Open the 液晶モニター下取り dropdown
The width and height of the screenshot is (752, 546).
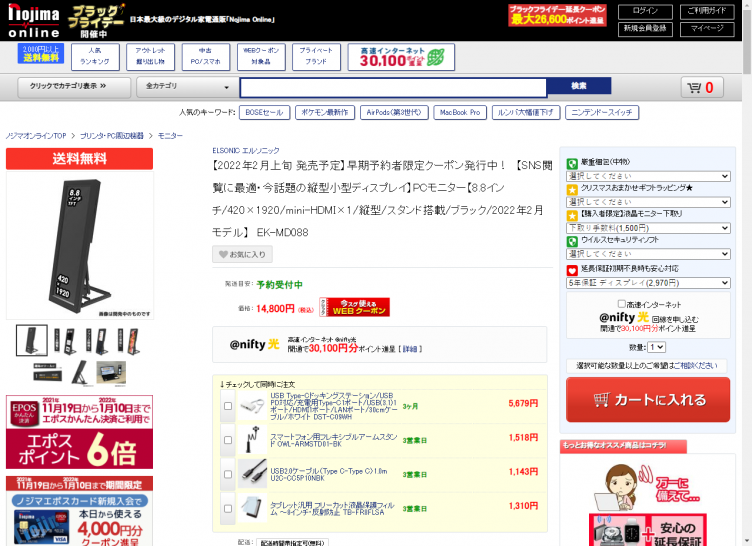click(648, 228)
